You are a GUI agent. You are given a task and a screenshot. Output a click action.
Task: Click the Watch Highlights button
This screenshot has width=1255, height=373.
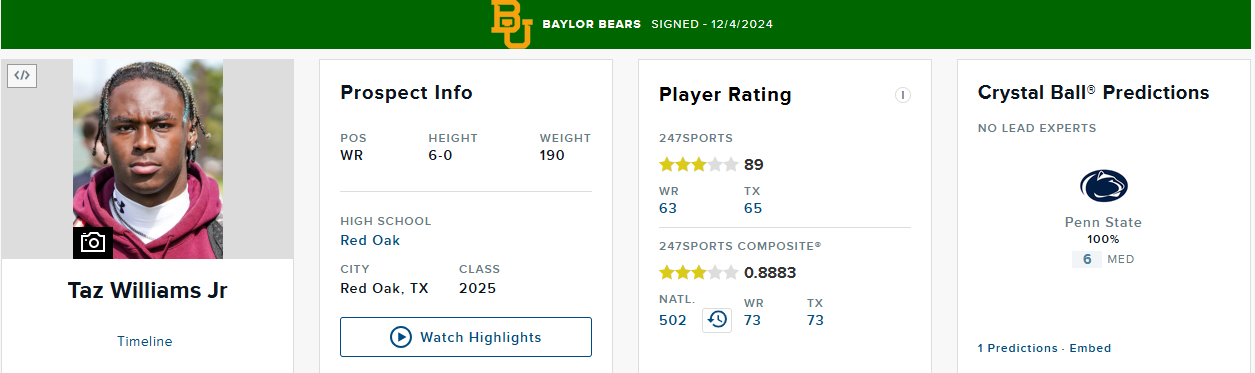coord(466,337)
